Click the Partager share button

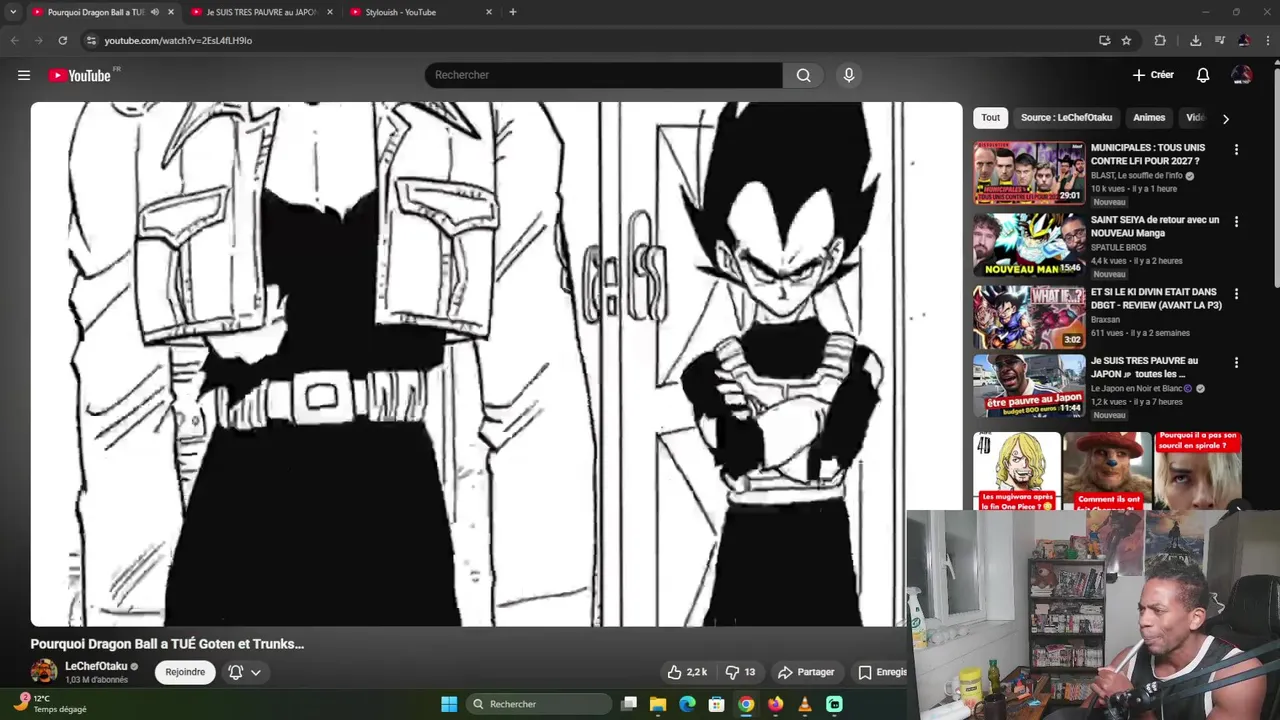[x=806, y=672]
